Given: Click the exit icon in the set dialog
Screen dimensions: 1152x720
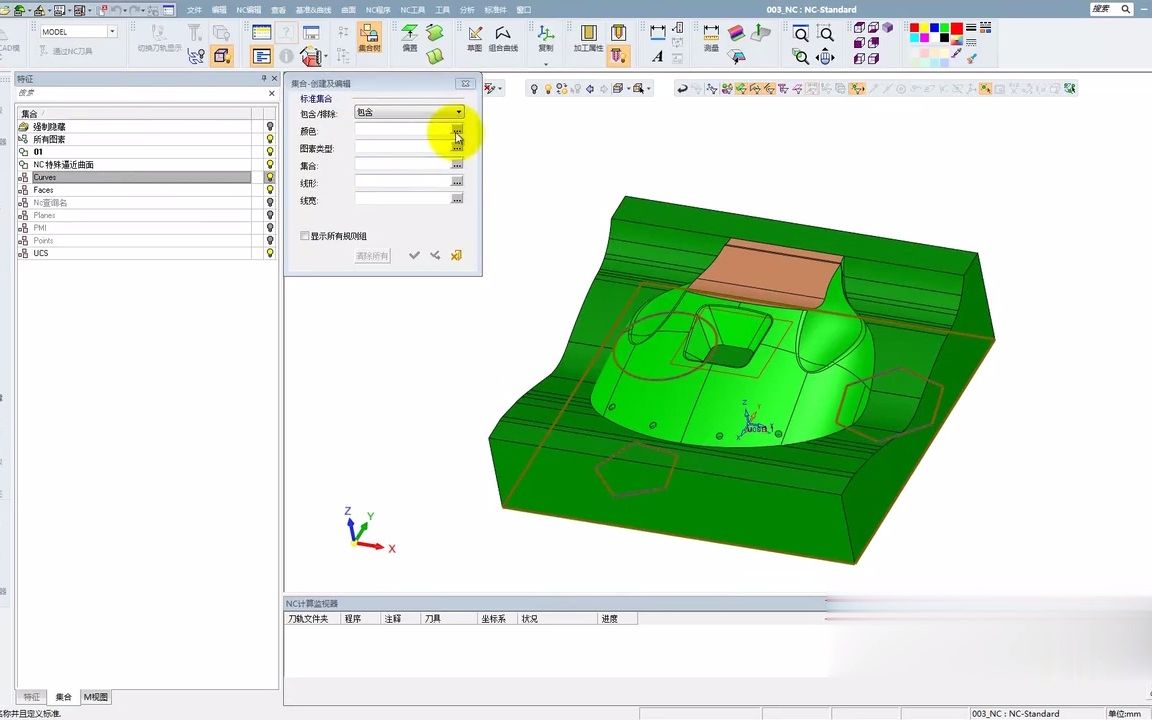Looking at the screenshot, I should click(x=456, y=256).
